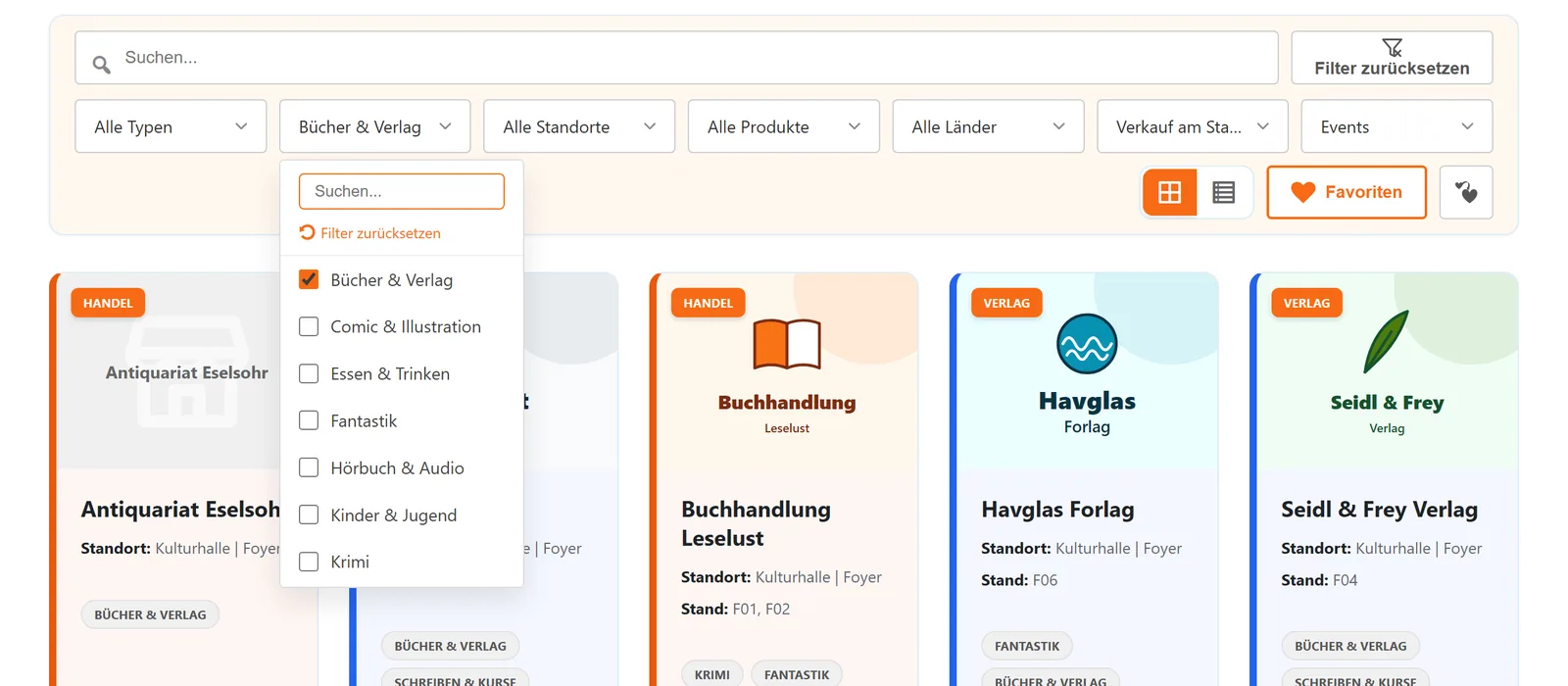1568x686 pixels.
Task: Collapse the Bücher & Verlag dropdown
Action: point(375,126)
